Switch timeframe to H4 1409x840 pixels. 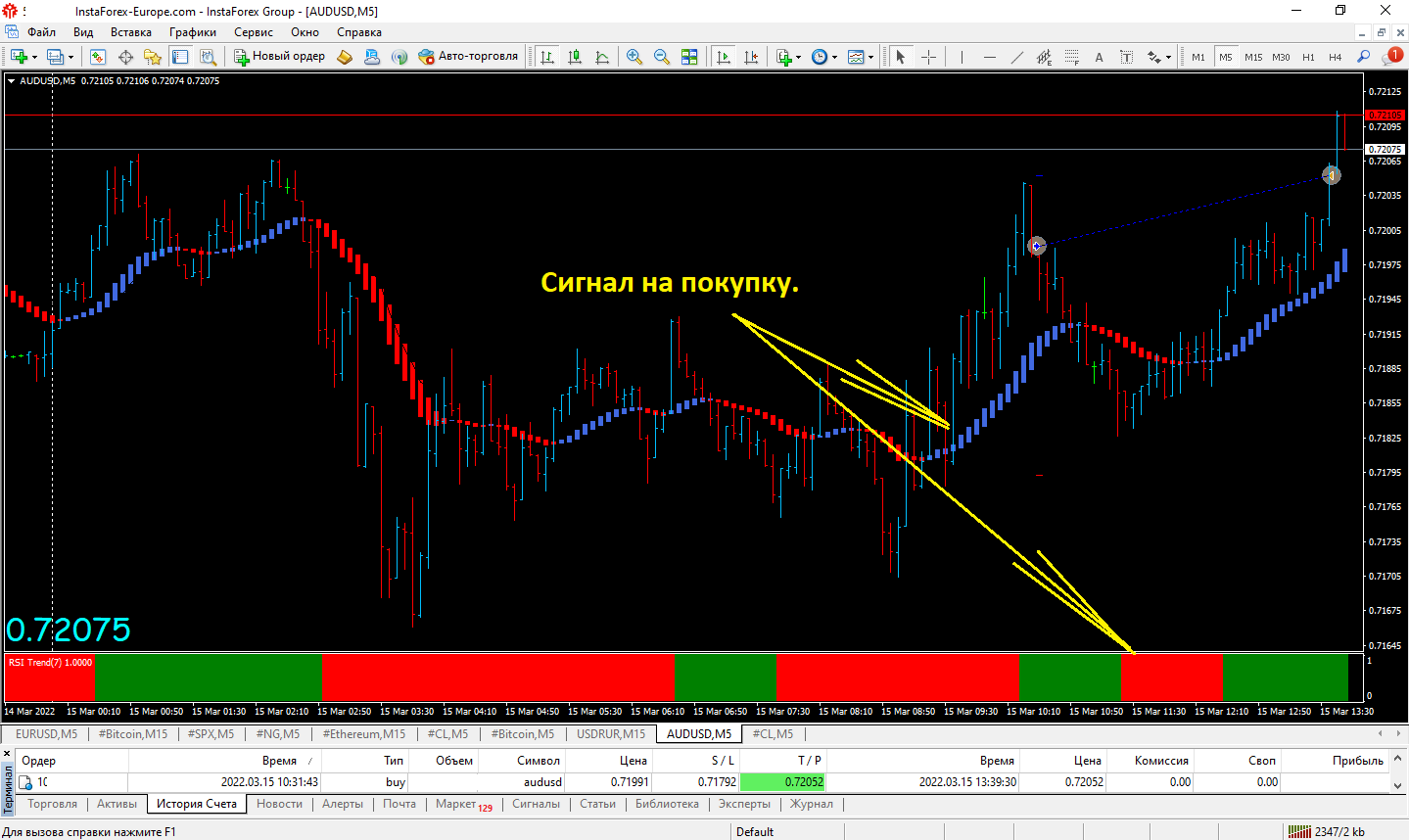point(1335,57)
